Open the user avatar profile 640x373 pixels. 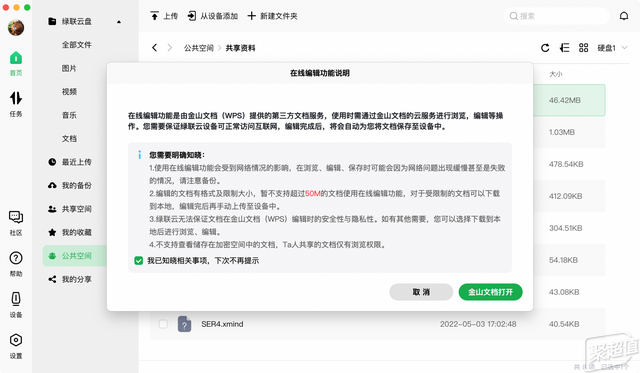(x=16, y=28)
